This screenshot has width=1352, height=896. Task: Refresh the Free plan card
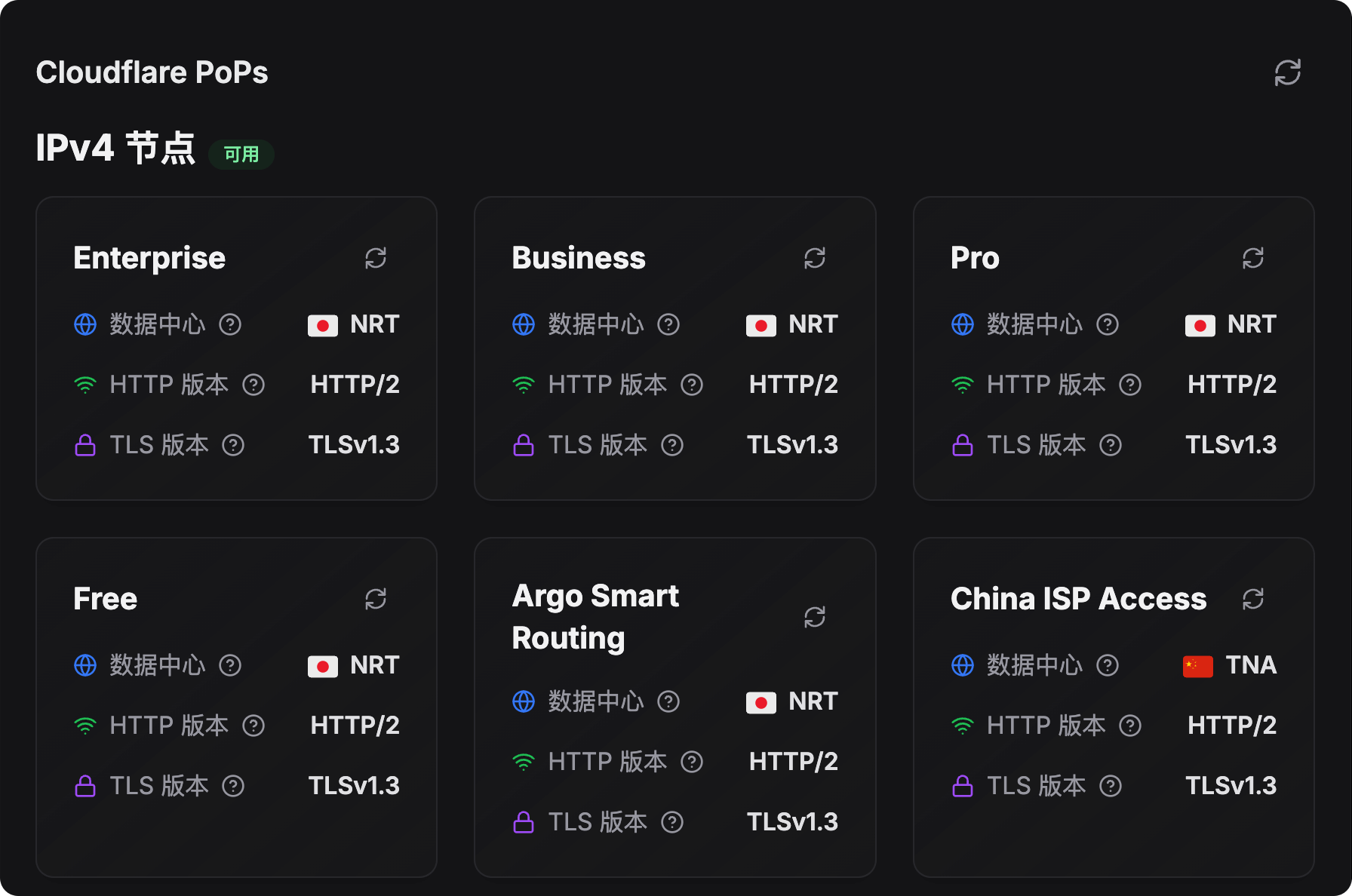click(x=376, y=600)
